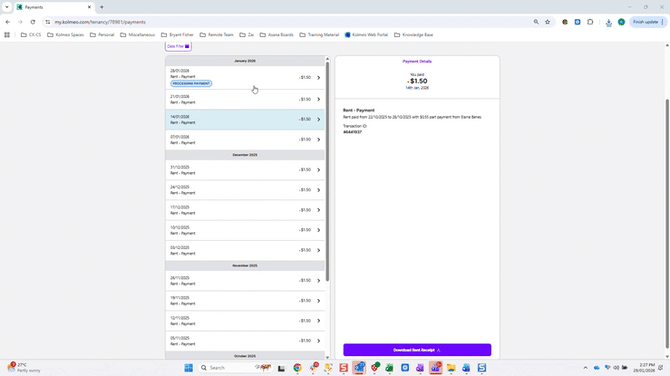Expand the 28/01/2026 payment row chevron
The width and height of the screenshot is (670, 376).
pos(318,78)
